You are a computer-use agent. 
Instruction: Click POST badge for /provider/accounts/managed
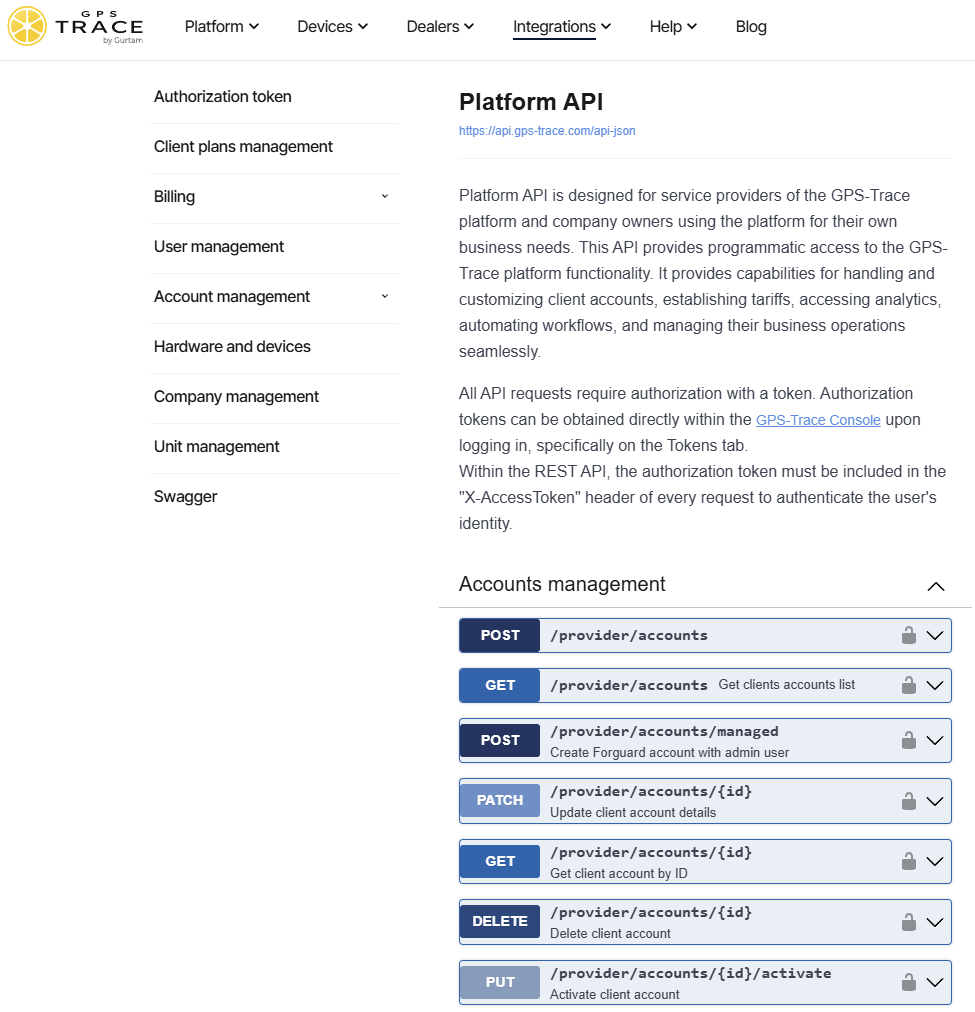pos(499,740)
